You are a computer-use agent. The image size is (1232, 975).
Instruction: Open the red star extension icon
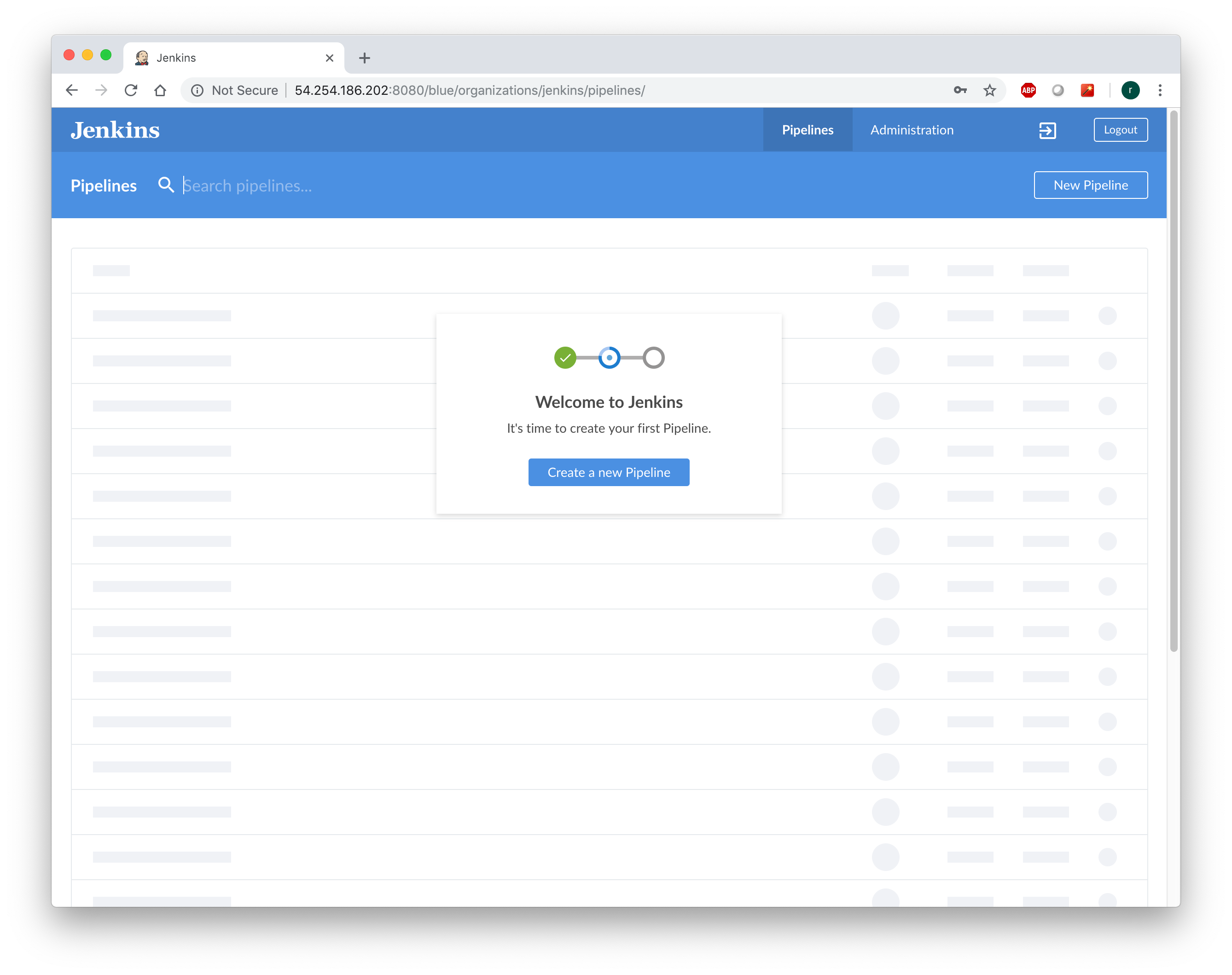[1087, 90]
